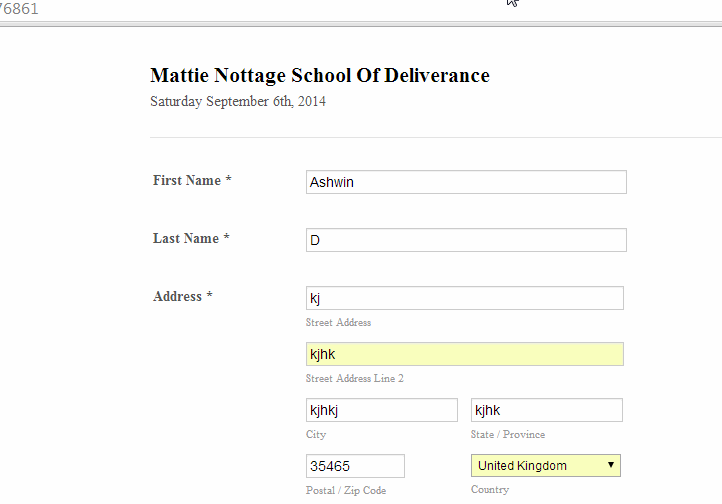
Task: Click the address bar text ending 76861
Action: tap(20, 9)
